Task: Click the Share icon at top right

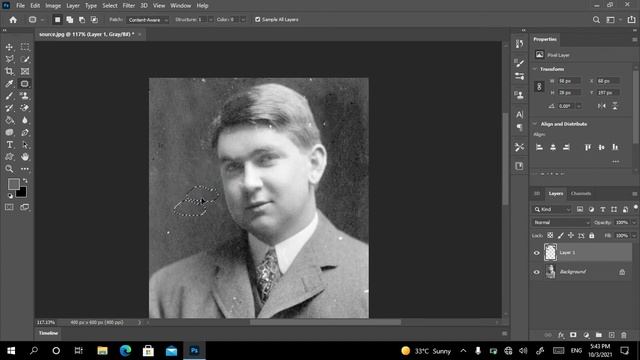Action: tap(631, 20)
